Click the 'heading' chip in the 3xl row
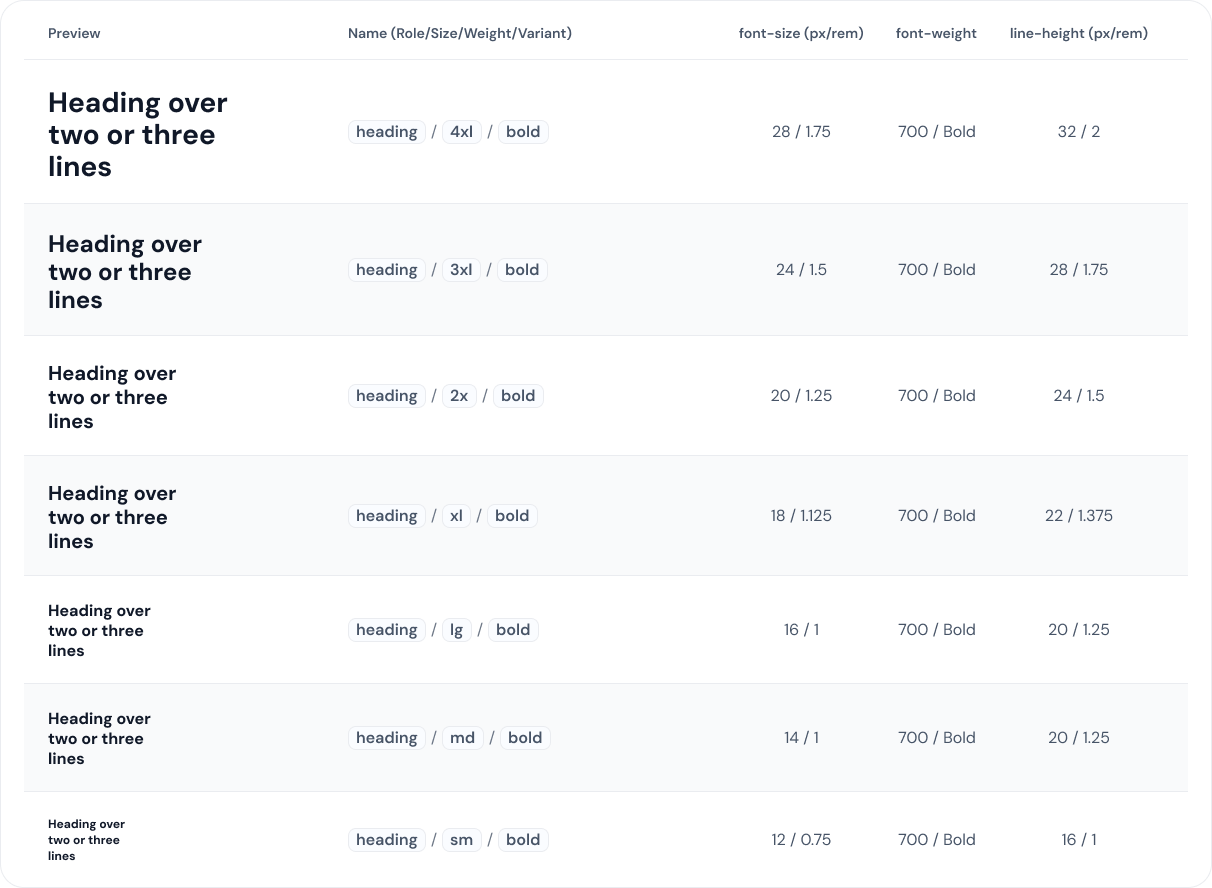The image size is (1212, 888). click(387, 269)
